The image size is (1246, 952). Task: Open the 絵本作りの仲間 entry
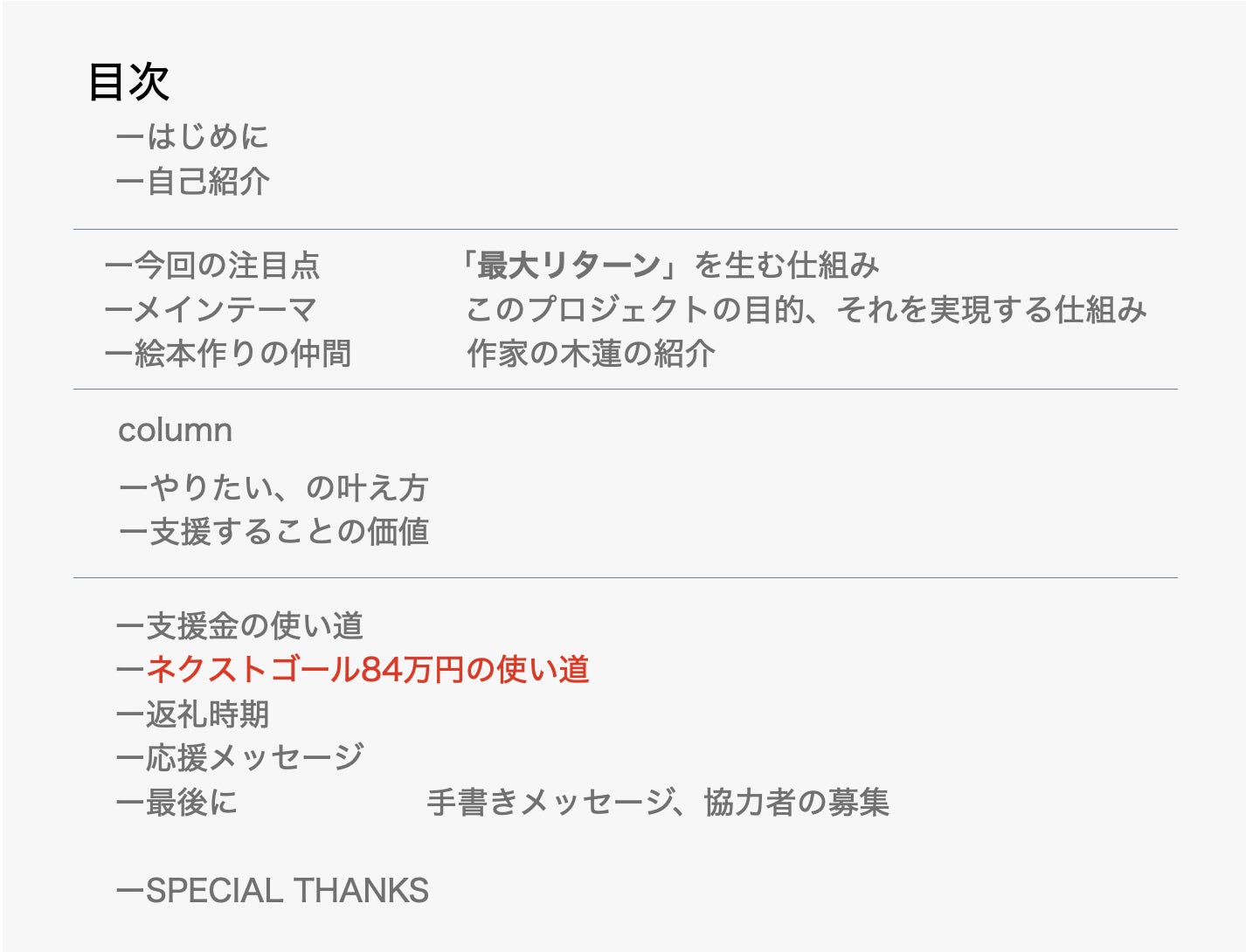(228, 354)
